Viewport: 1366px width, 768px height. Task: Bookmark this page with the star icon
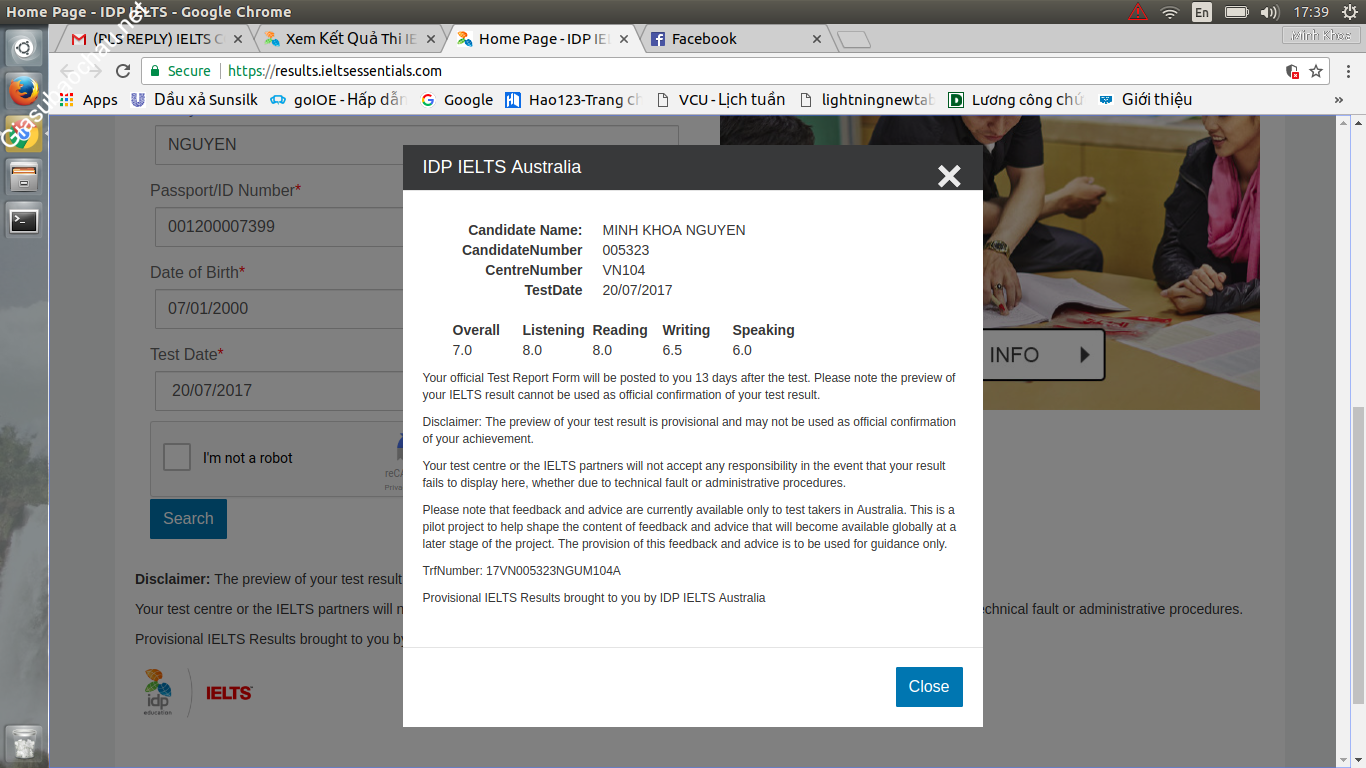coord(1316,71)
